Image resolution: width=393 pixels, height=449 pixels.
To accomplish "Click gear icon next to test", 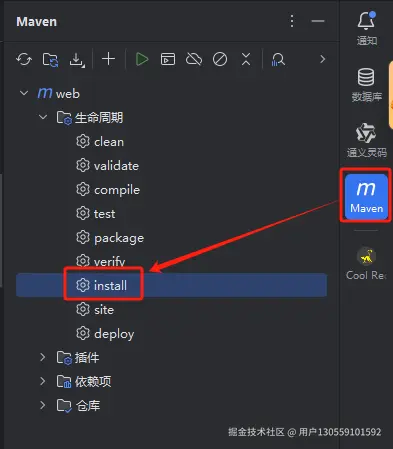I will tap(83, 213).
